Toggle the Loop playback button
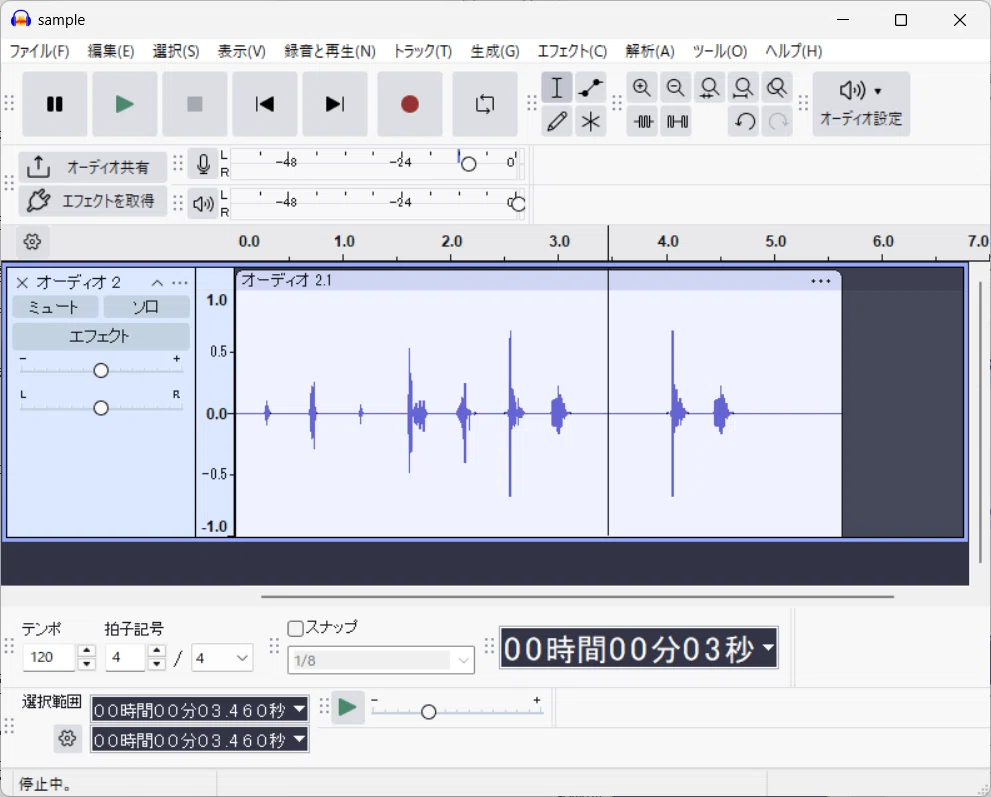The height and width of the screenshot is (797, 991). pos(485,104)
